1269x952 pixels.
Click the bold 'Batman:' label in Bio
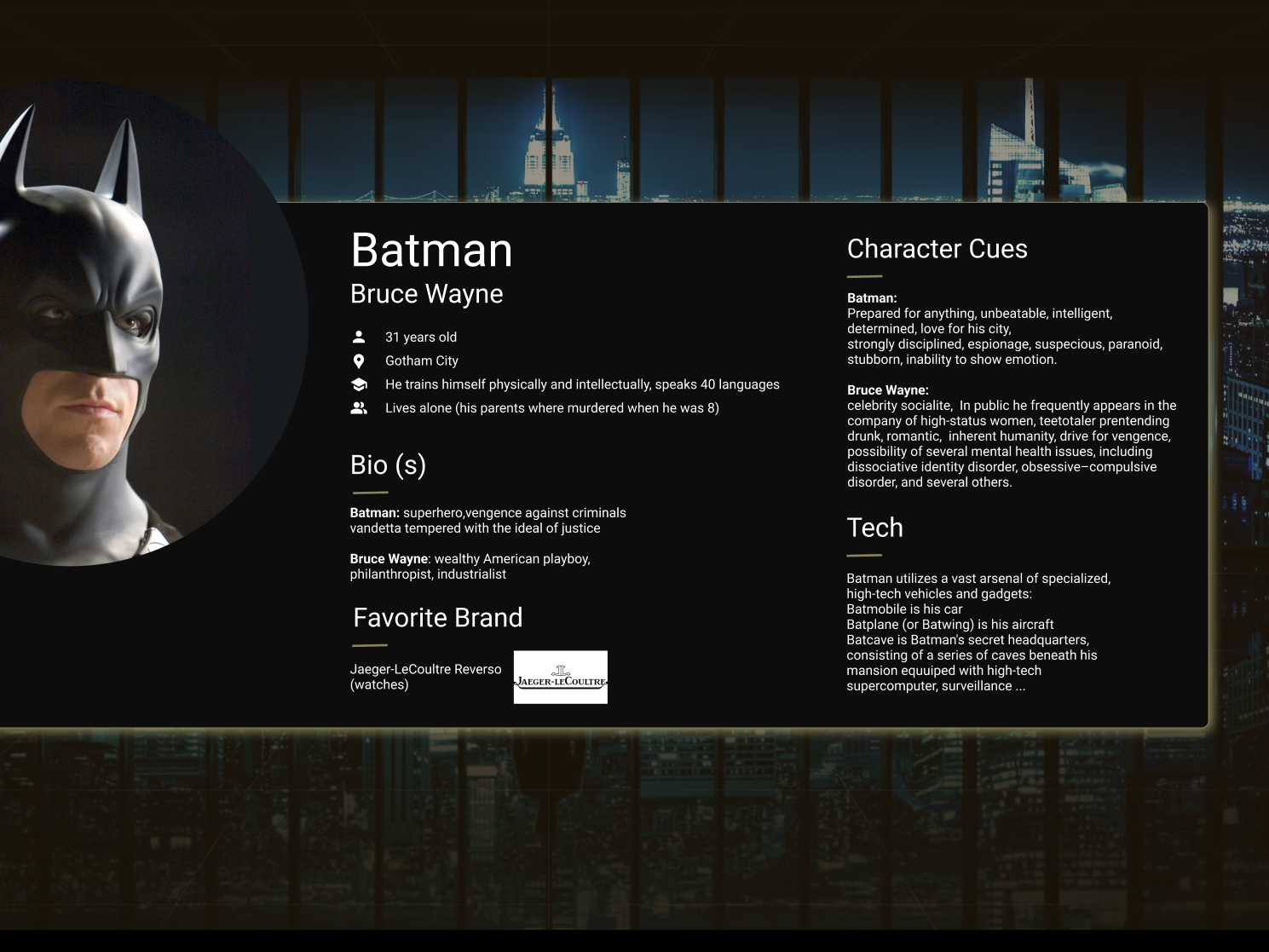[375, 513]
